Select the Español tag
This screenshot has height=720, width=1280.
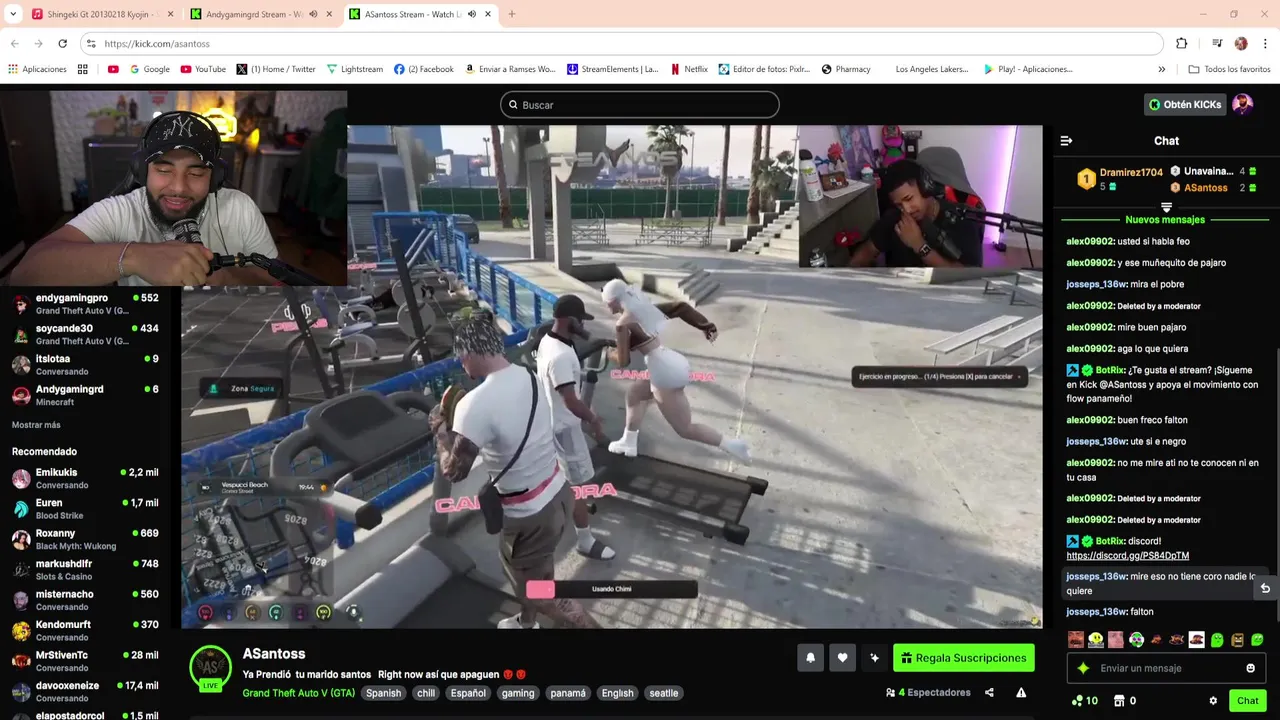(x=468, y=693)
